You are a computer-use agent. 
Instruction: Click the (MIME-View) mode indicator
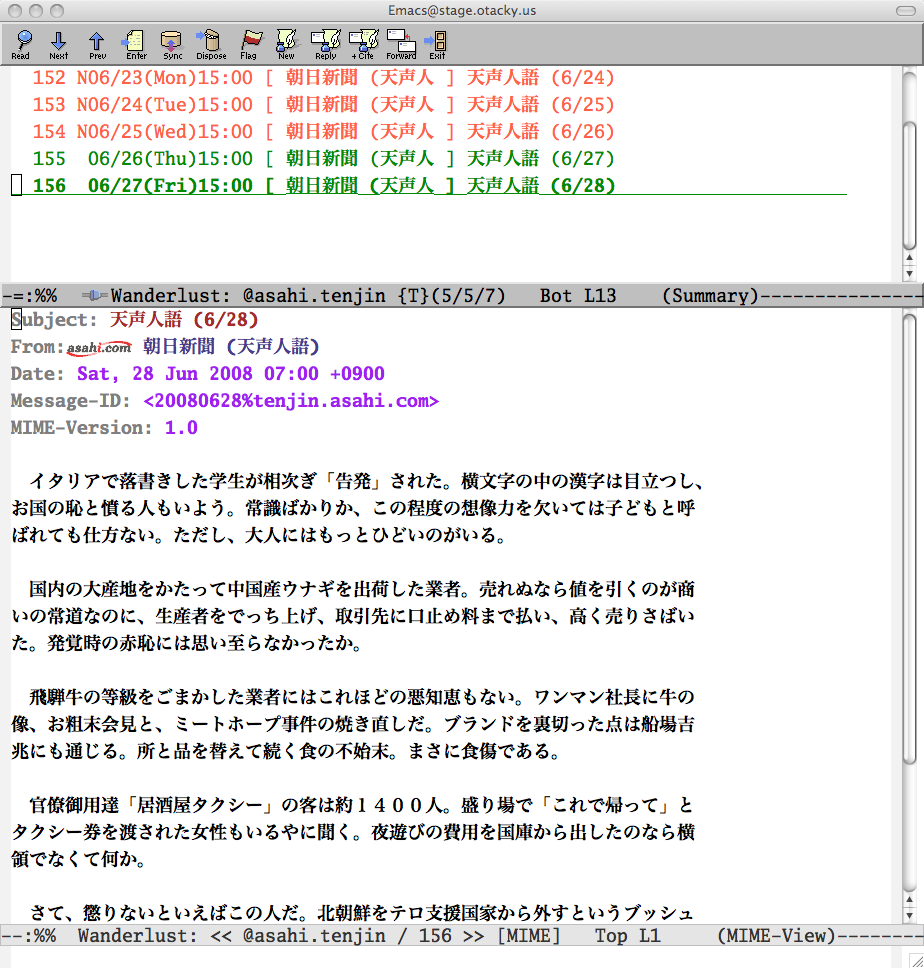coord(776,937)
